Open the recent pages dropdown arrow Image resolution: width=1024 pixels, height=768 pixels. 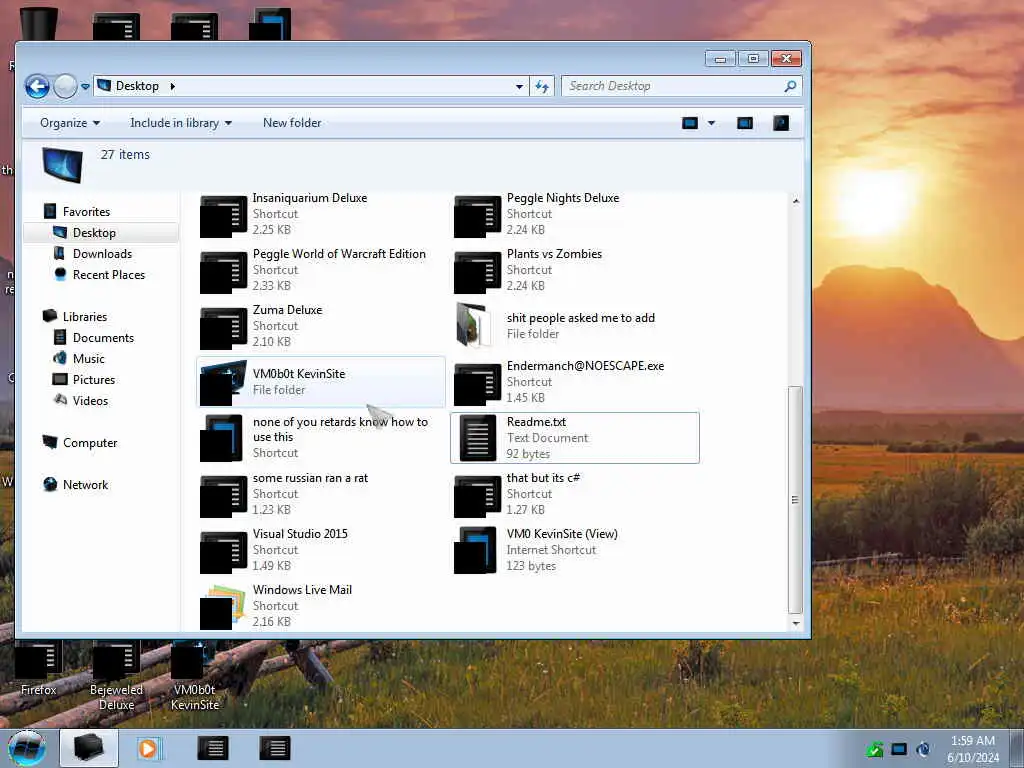86,87
